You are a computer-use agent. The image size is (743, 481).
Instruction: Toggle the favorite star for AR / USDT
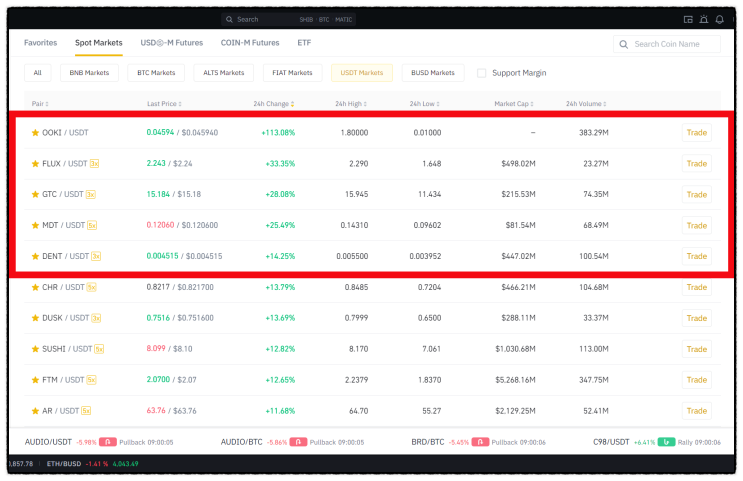[x=35, y=411]
